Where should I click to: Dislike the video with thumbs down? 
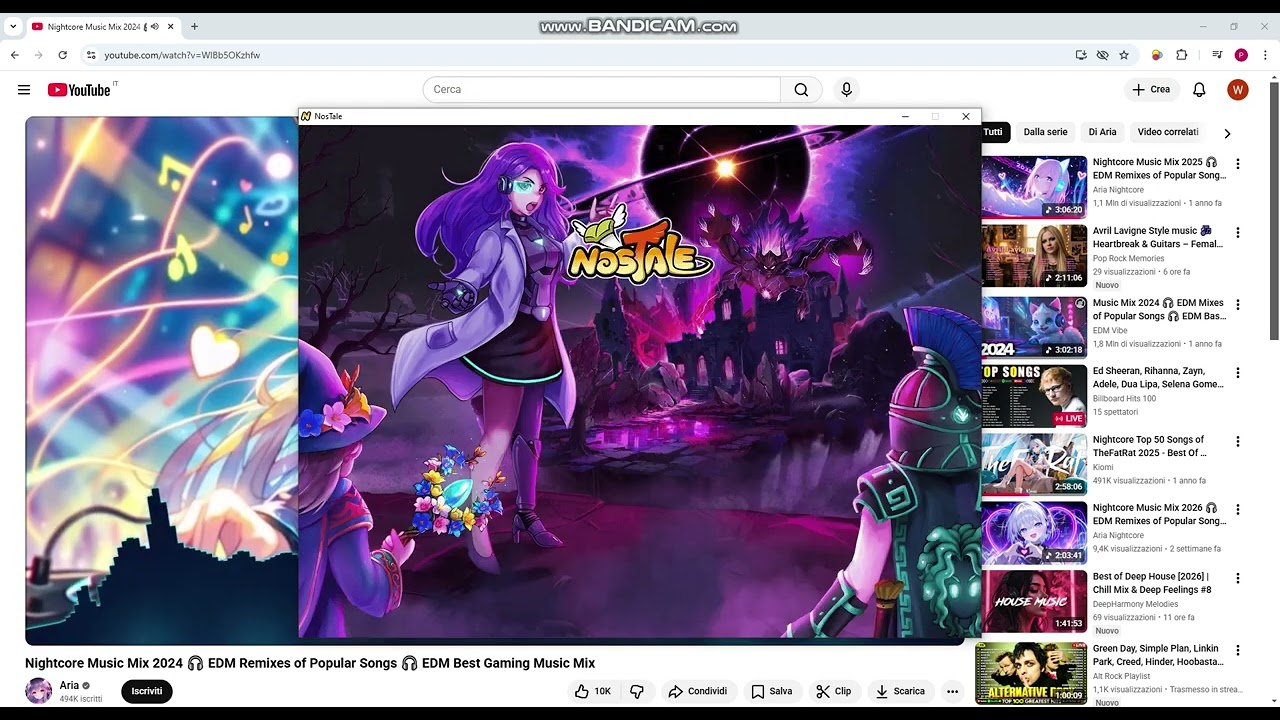(x=637, y=691)
